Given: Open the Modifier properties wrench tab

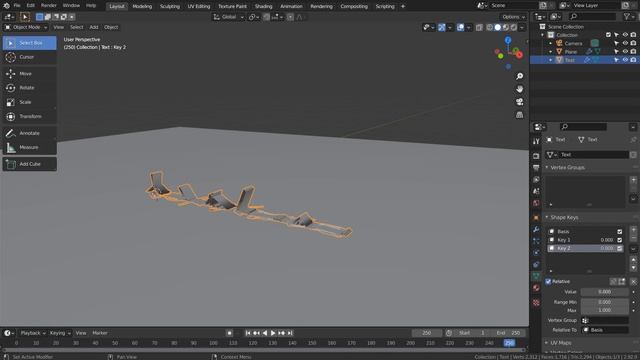Looking at the screenshot, I should (x=536, y=229).
